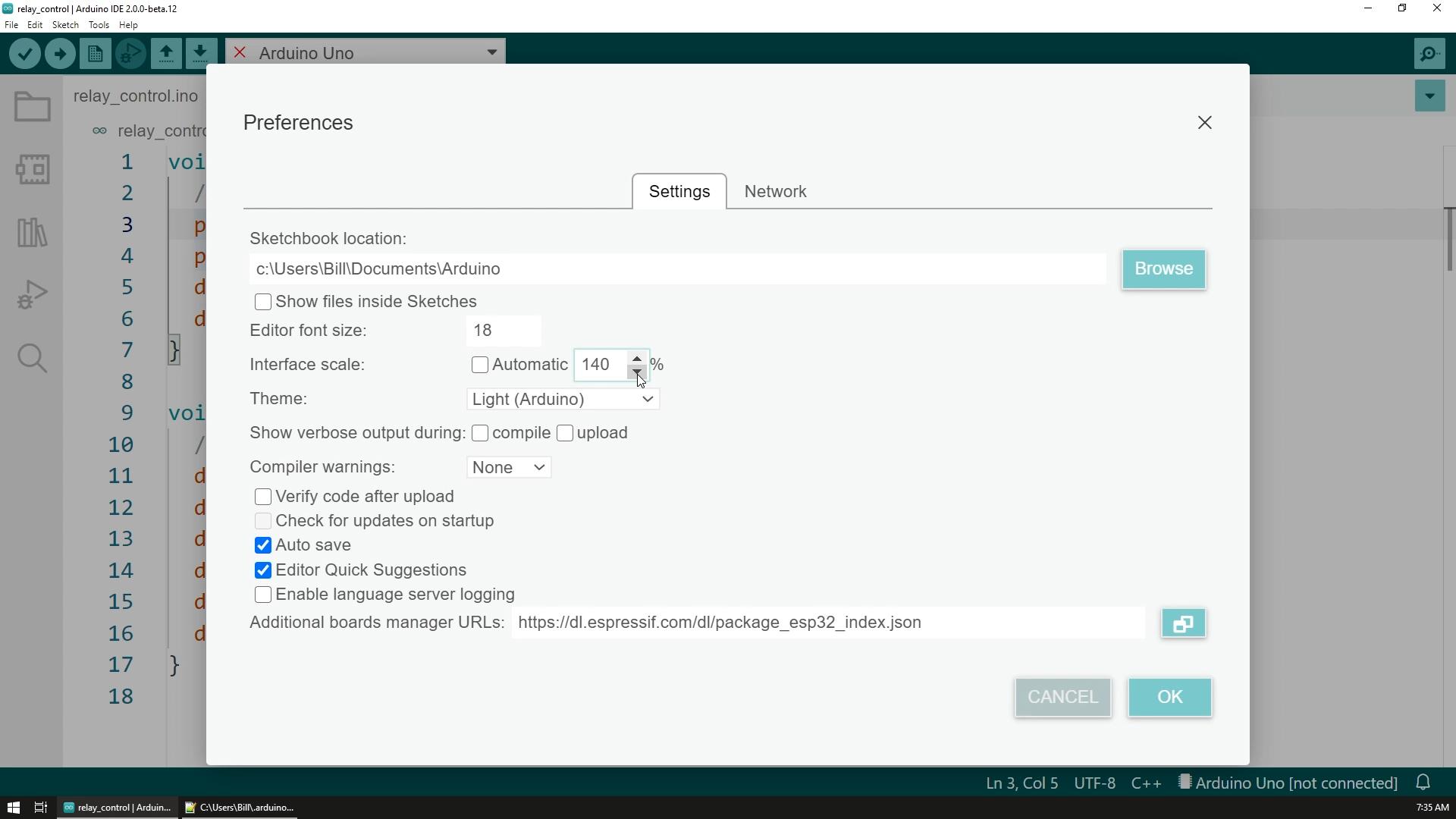Open the Tools menu
Viewport: 1456px width, 819px height.
tap(99, 25)
